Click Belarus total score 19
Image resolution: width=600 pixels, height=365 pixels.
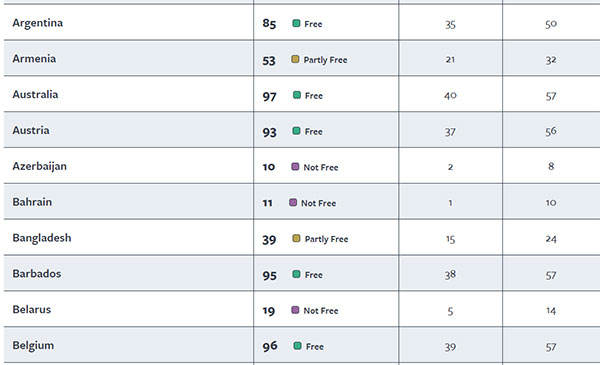[x=269, y=311]
